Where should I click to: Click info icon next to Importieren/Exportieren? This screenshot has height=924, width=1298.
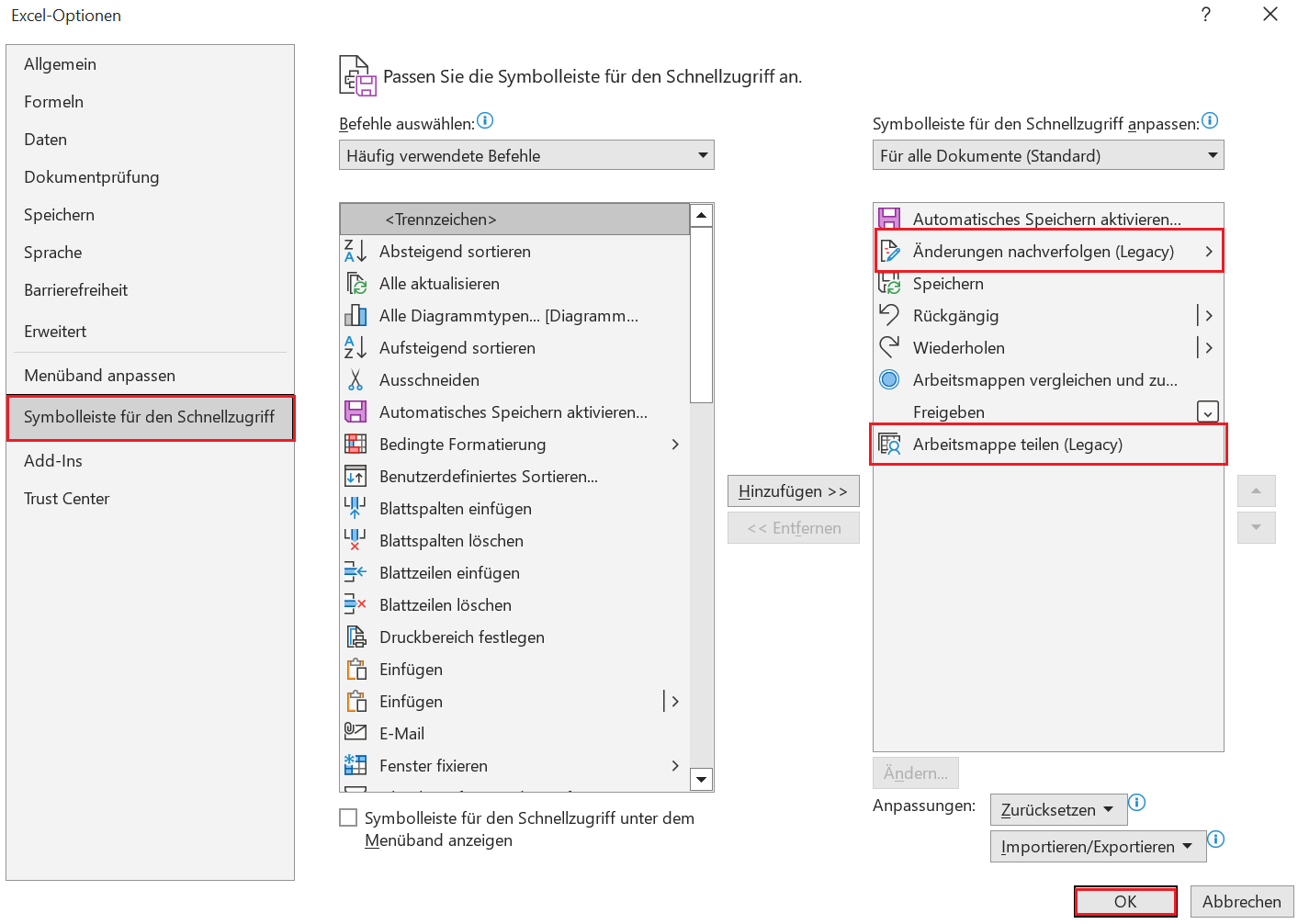(x=1215, y=839)
